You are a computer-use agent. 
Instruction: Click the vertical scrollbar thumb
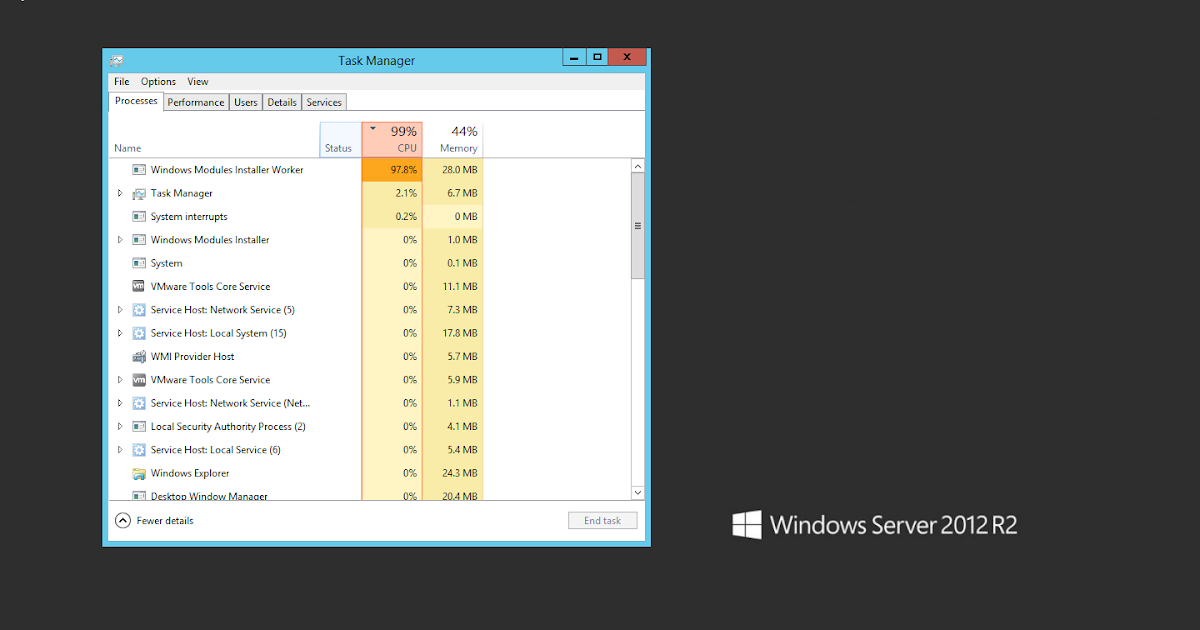[638, 225]
